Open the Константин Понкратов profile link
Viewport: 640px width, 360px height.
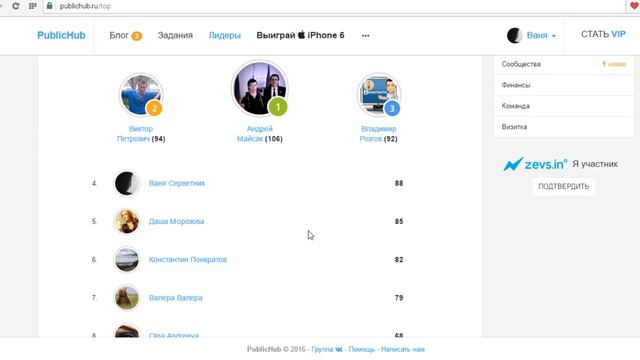tap(188, 260)
